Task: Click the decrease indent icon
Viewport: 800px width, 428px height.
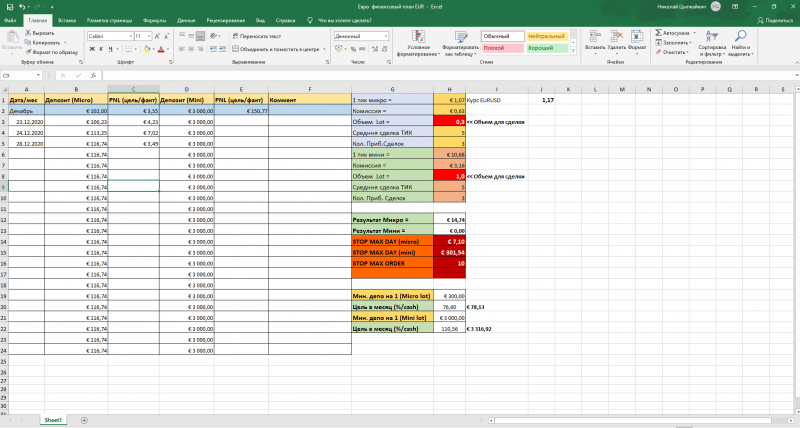Action: click(213, 49)
